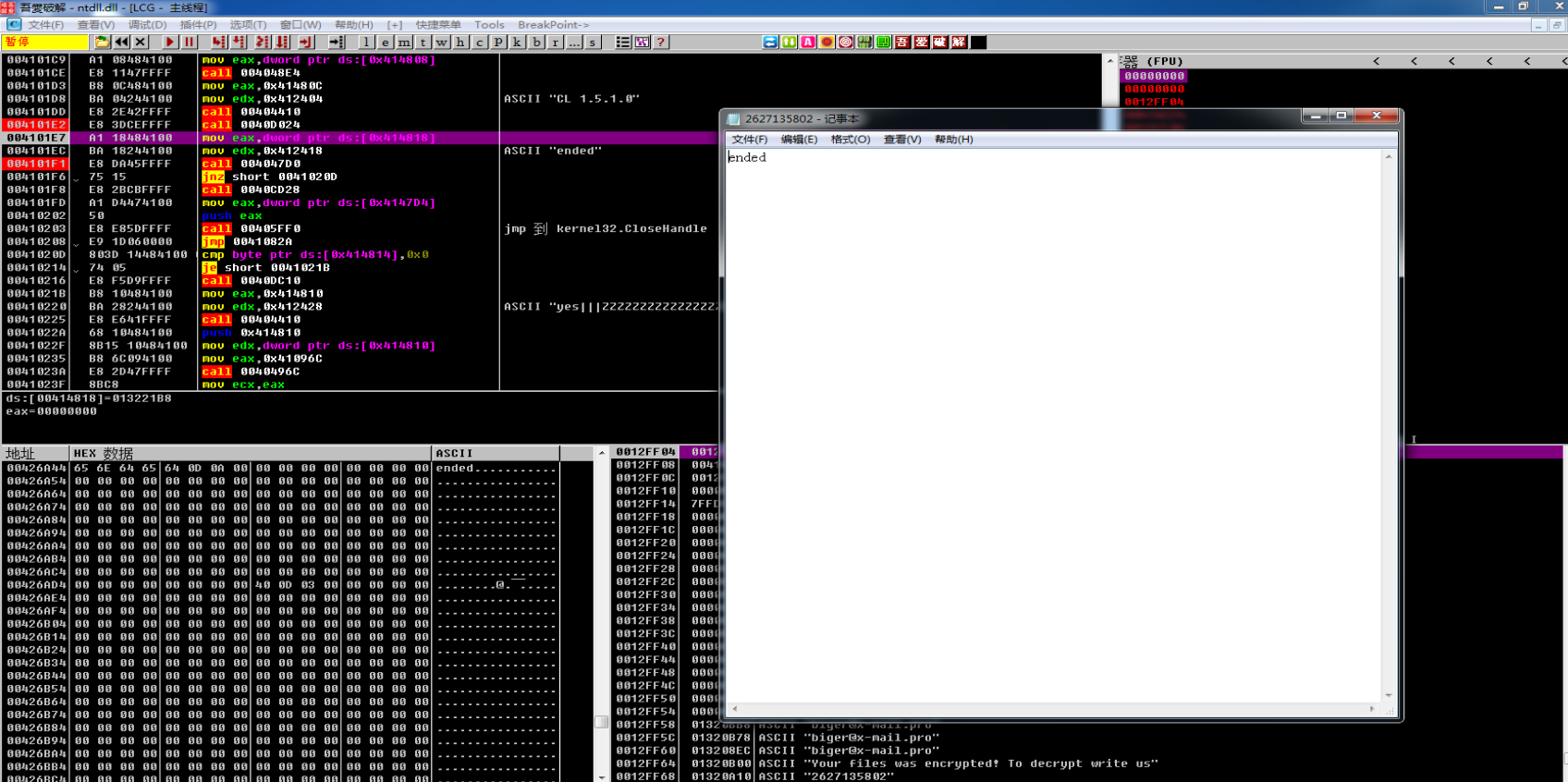The width and height of the screenshot is (1568, 782).
Task: Click the list-style options toolbar icon
Action: (x=623, y=42)
